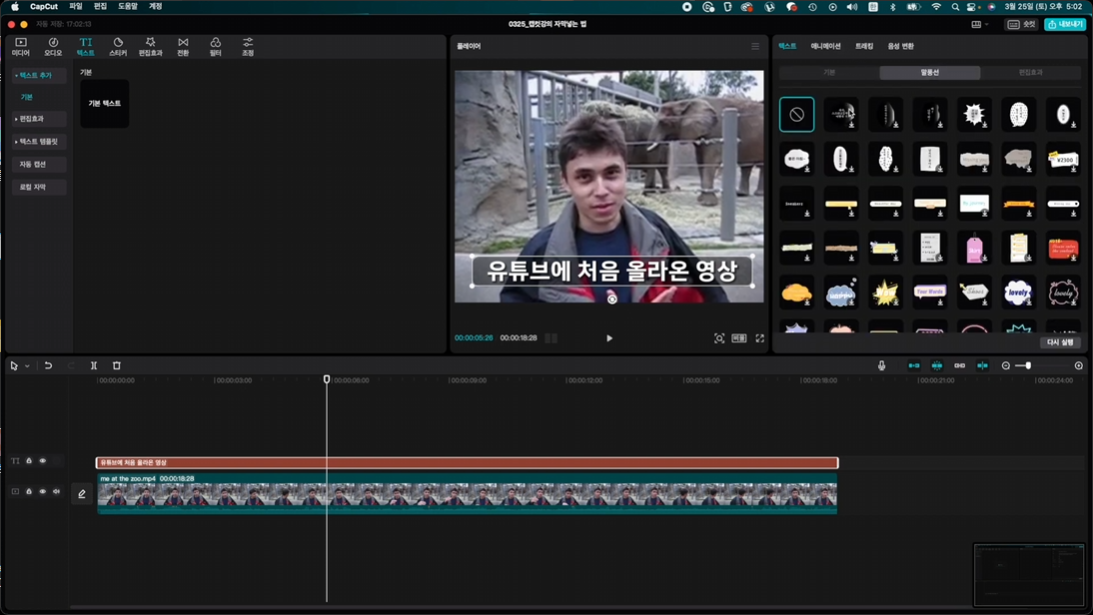
Task: Expand the 텍스트 템플릿 section
Action: pos(38,142)
